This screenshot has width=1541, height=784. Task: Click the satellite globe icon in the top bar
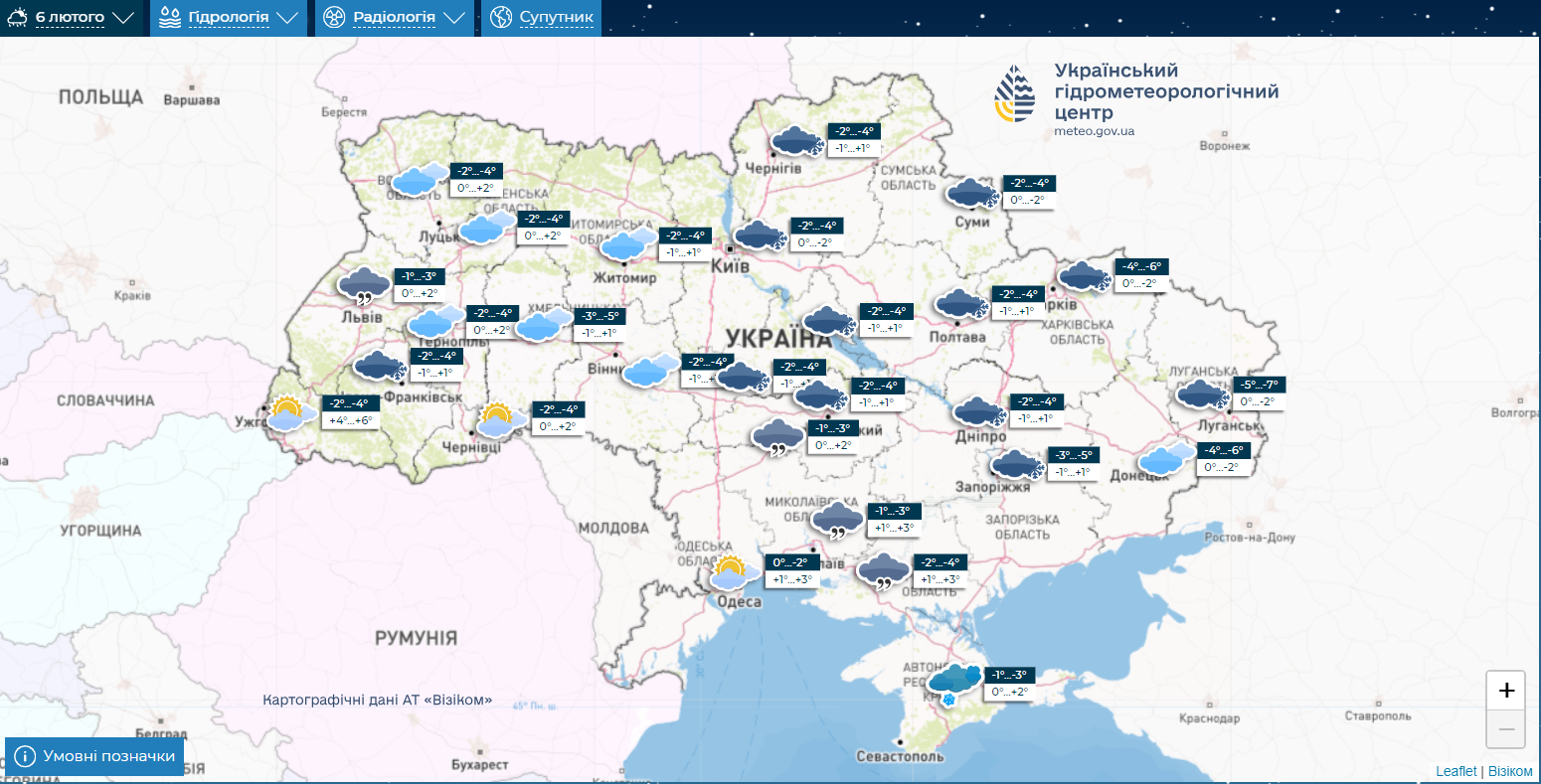503,17
